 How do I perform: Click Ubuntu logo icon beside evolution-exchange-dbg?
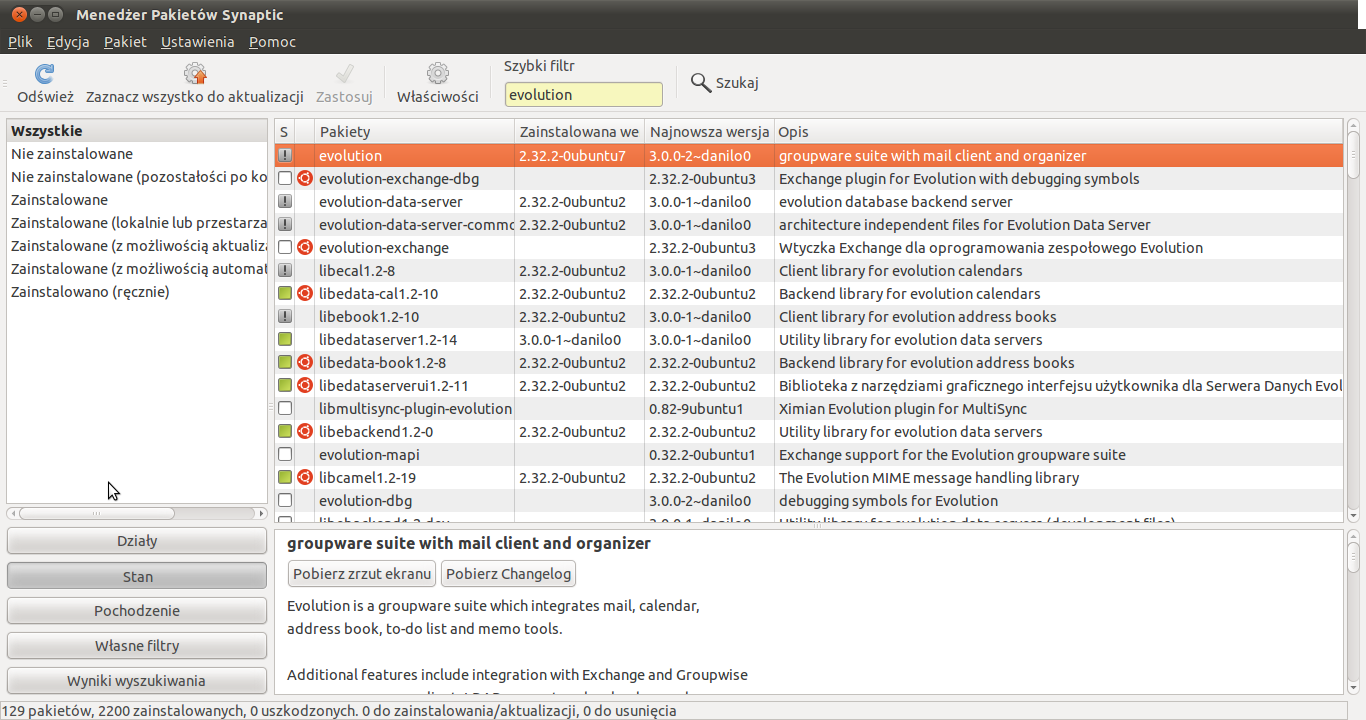(x=305, y=179)
